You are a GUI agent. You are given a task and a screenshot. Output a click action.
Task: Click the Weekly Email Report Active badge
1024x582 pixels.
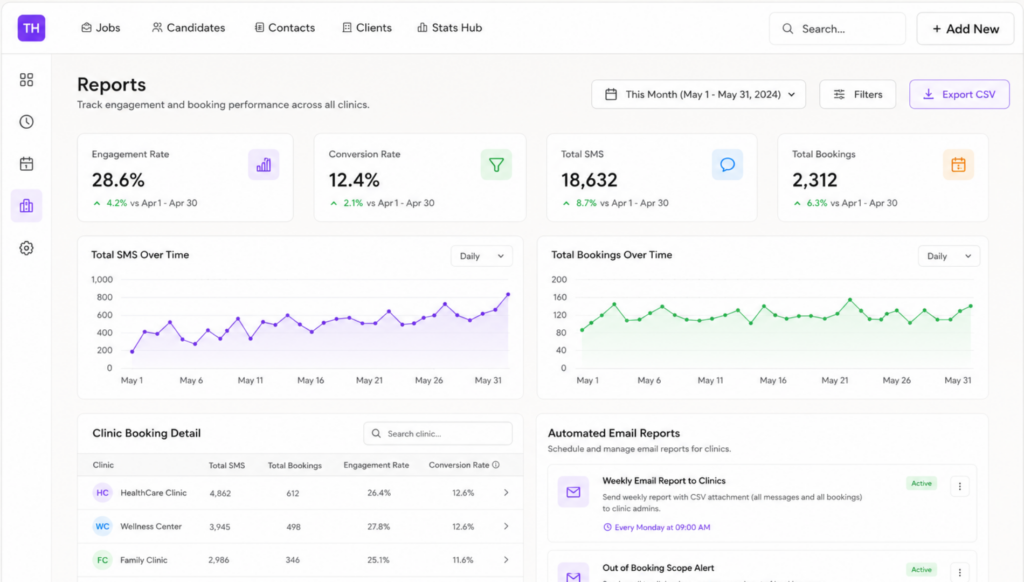click(921, 483)
